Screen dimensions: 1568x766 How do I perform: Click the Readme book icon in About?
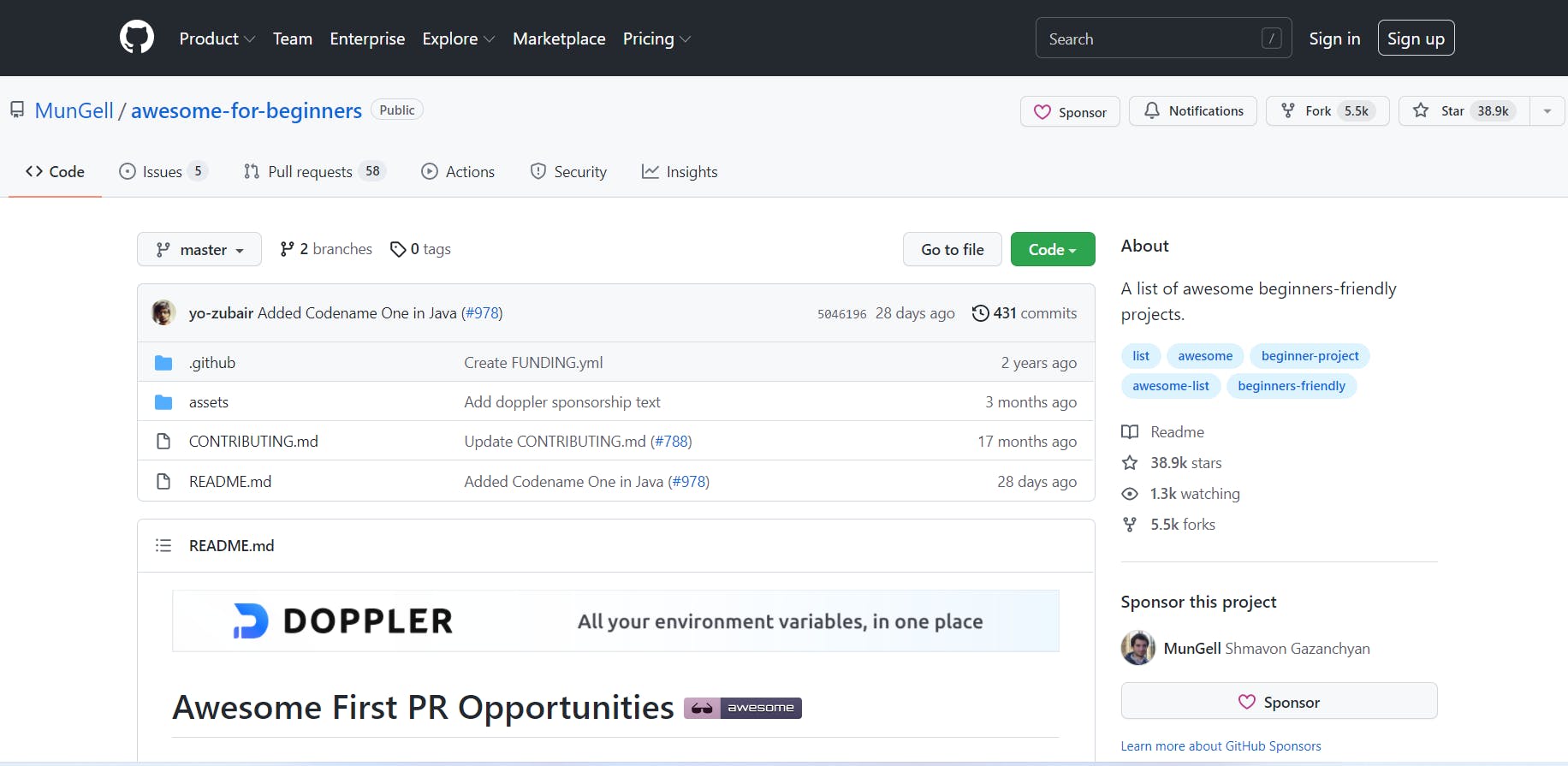pos(1130,432)
